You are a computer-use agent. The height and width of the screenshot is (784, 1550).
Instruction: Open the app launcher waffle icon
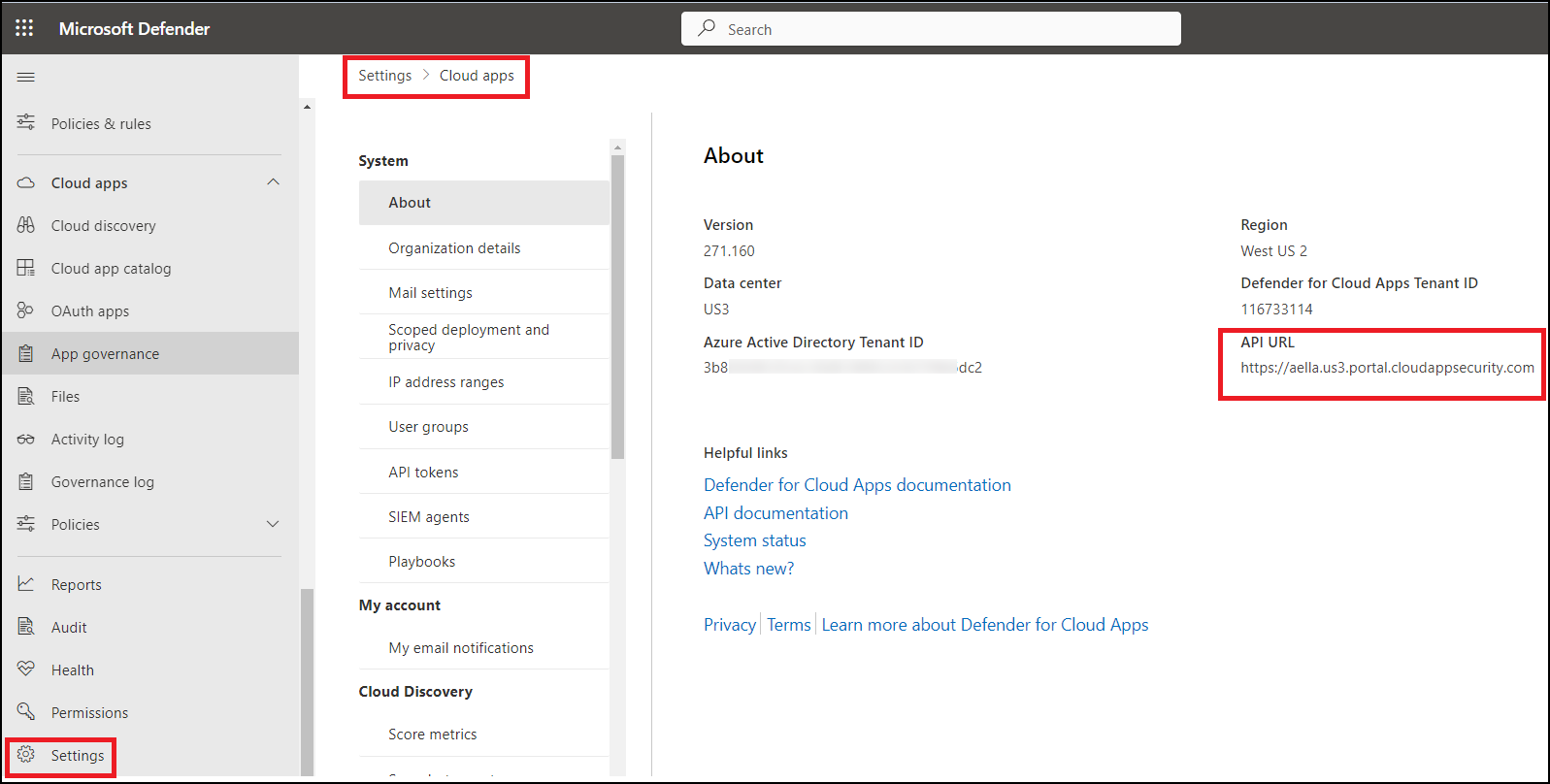click(24, 28)
